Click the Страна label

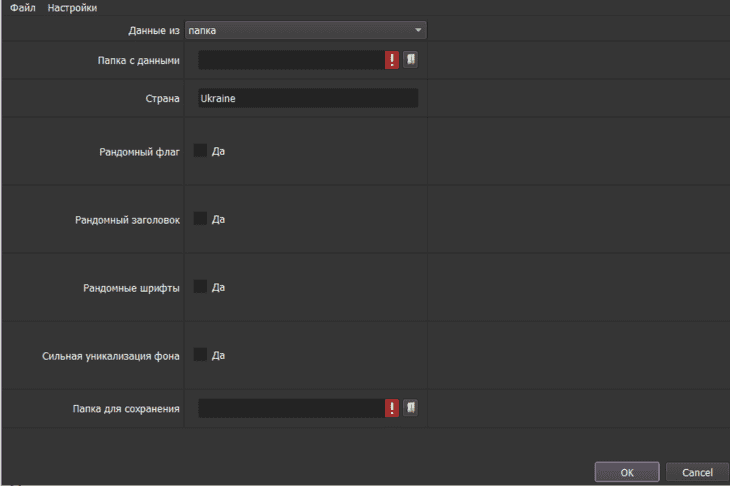162,99
